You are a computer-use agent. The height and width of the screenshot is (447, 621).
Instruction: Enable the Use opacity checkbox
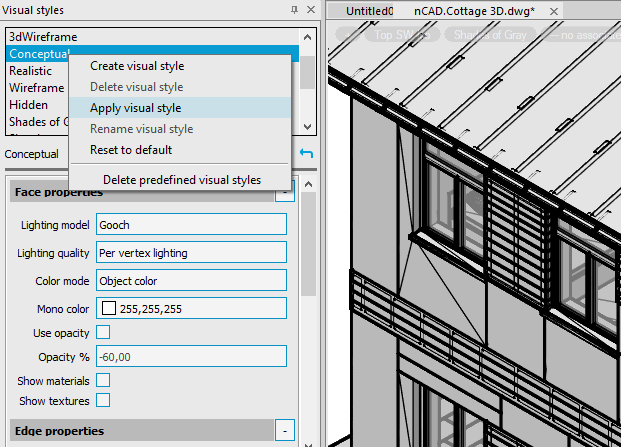point(103,333)
